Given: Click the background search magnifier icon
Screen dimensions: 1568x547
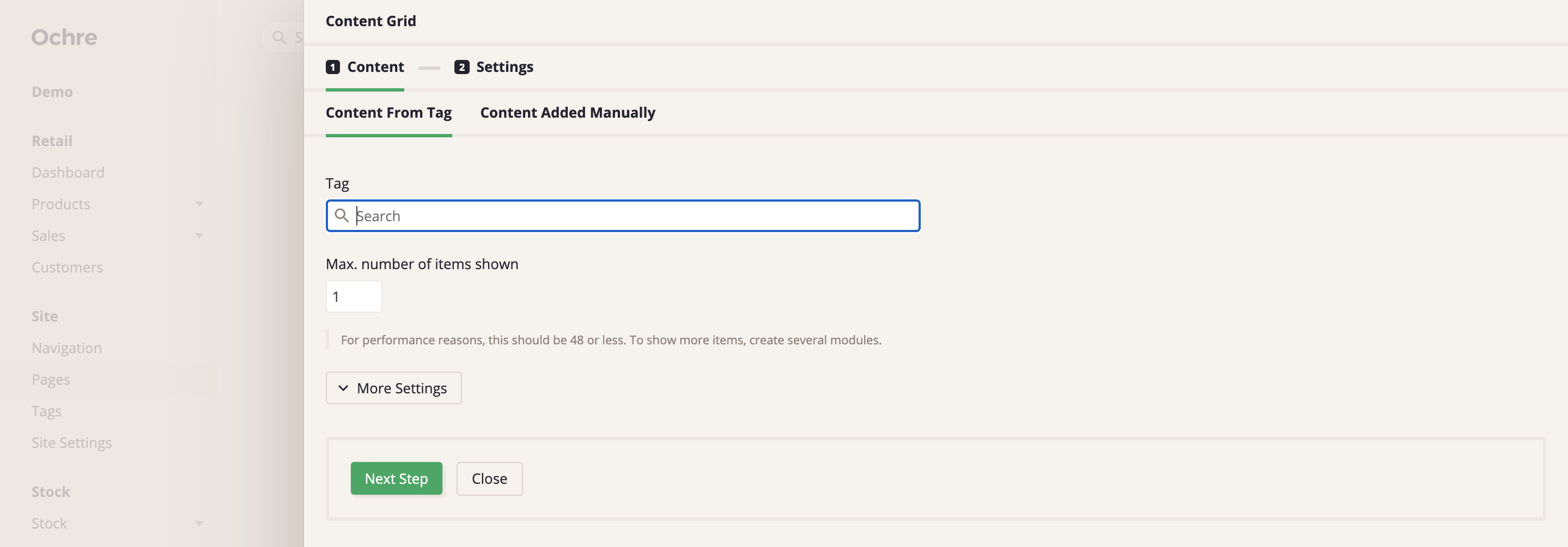Looking at the screenshot, I should point(279,38).
